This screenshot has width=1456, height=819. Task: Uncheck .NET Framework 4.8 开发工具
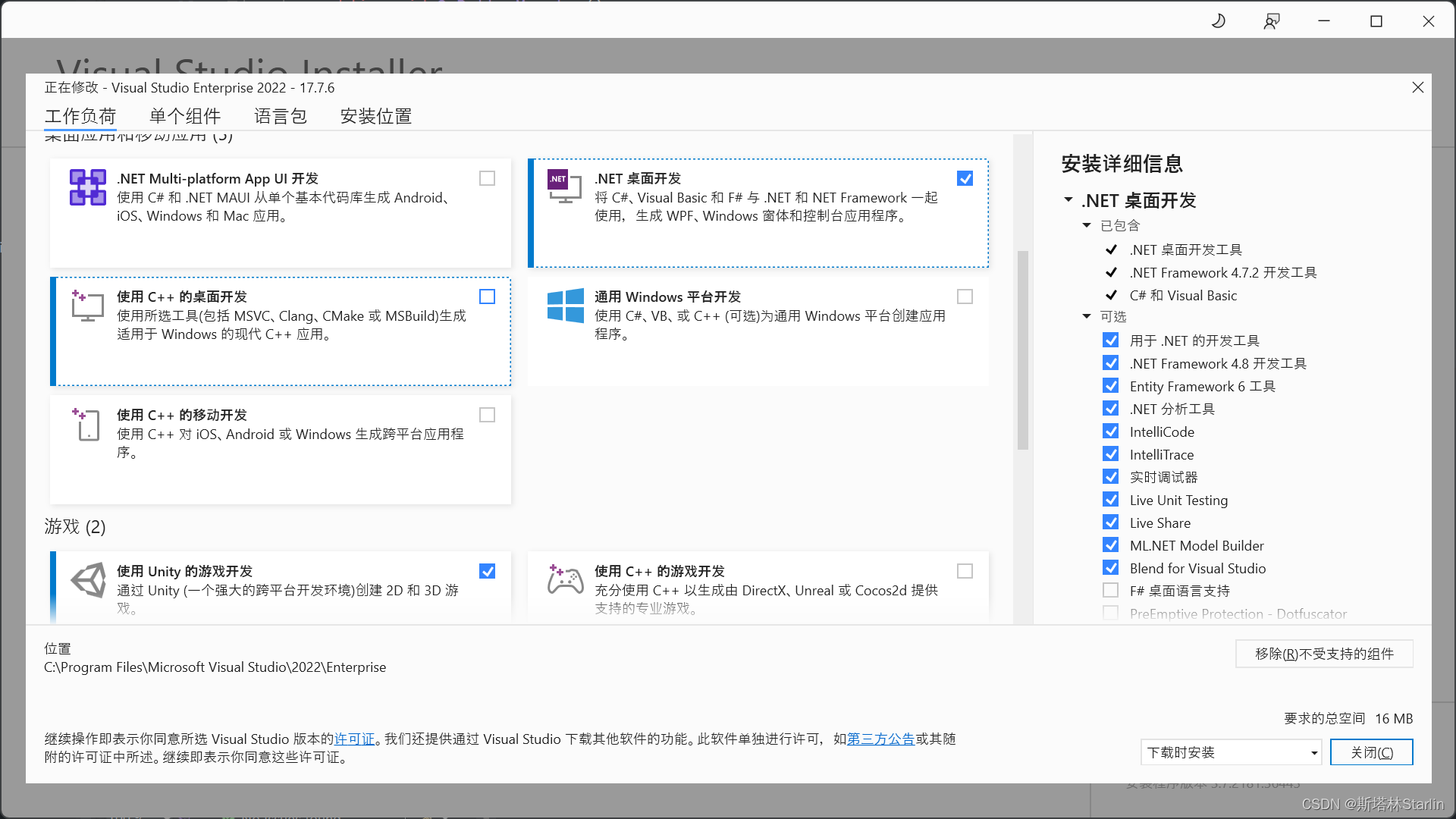point(1111,363)
